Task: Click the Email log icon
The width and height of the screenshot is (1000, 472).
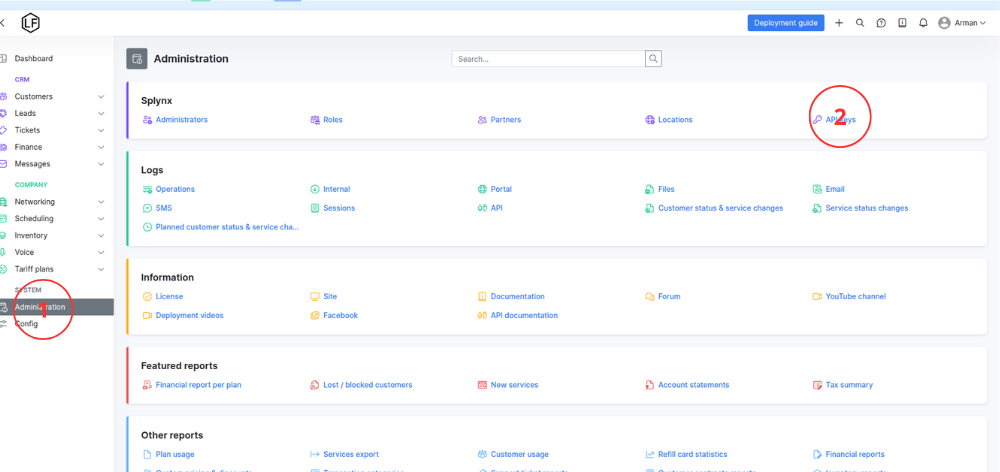Action: [x=817, y=189]
